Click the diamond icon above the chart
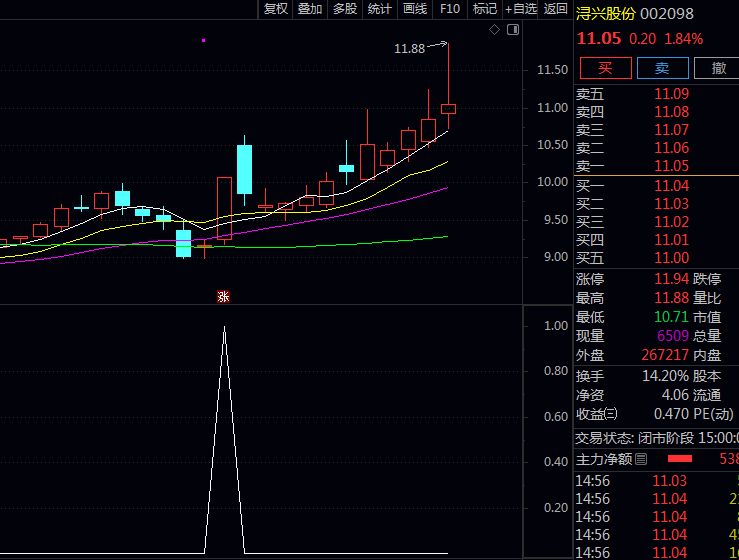 [x=494, y=30]
